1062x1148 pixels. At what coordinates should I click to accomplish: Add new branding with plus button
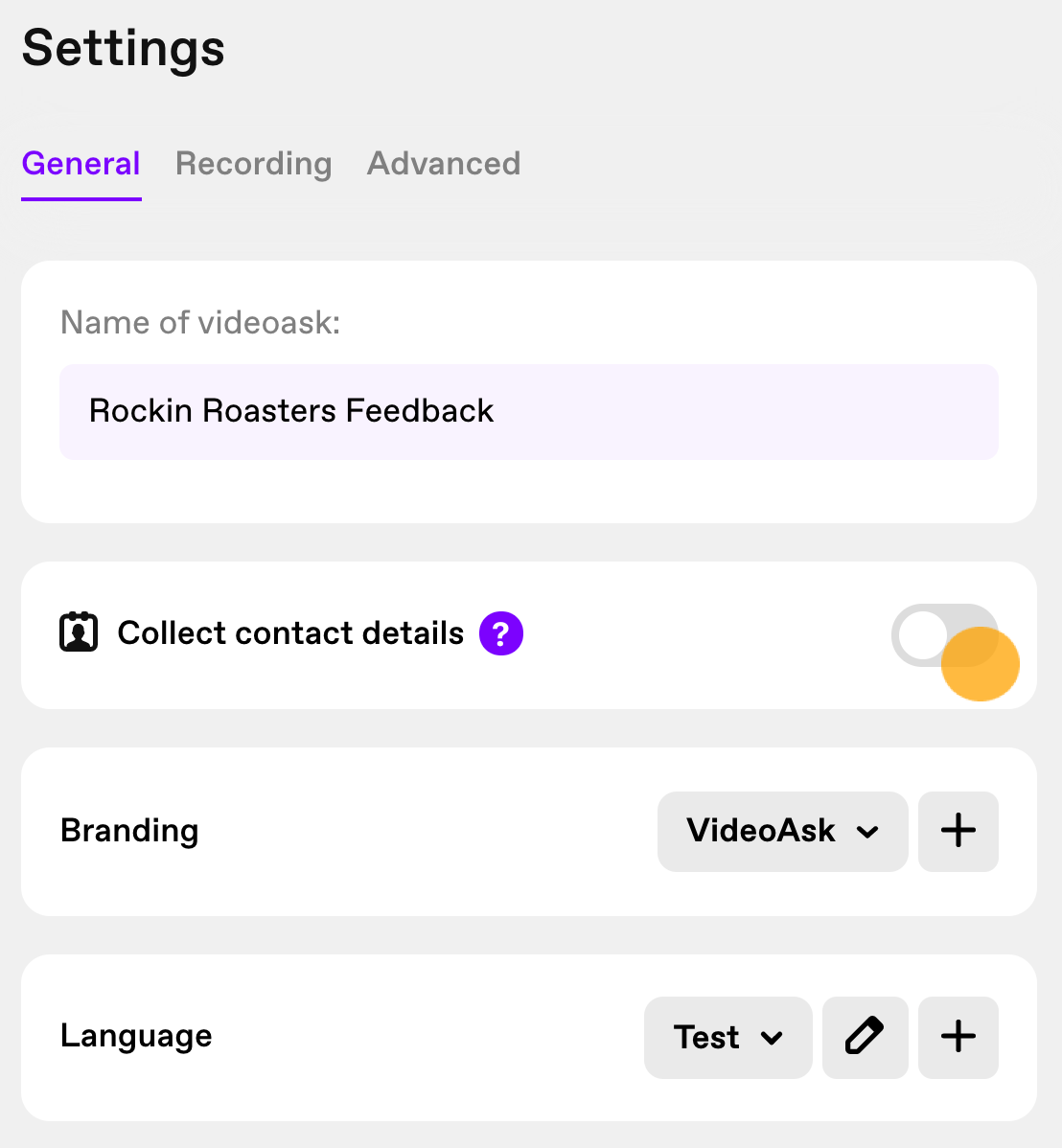[x=958, y=831]
